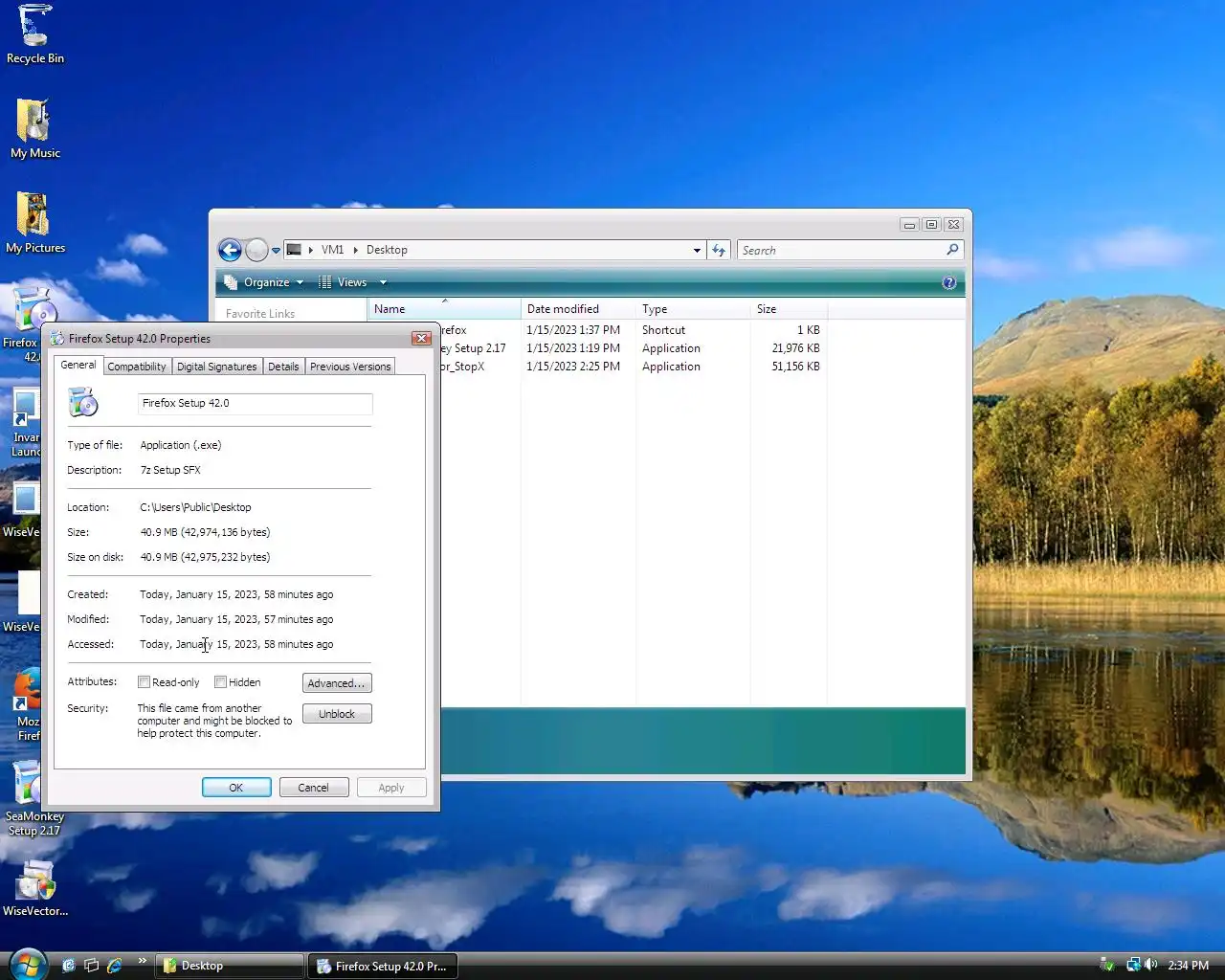This screenshot has height=980, width=1225.
Task: Click the file name field in Properties
Action: coord(255,404)
